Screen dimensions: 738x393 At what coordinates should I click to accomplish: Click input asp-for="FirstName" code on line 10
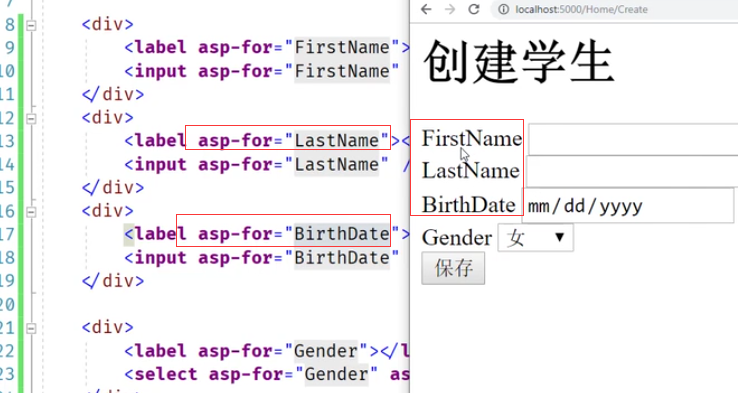click(262, 71)
